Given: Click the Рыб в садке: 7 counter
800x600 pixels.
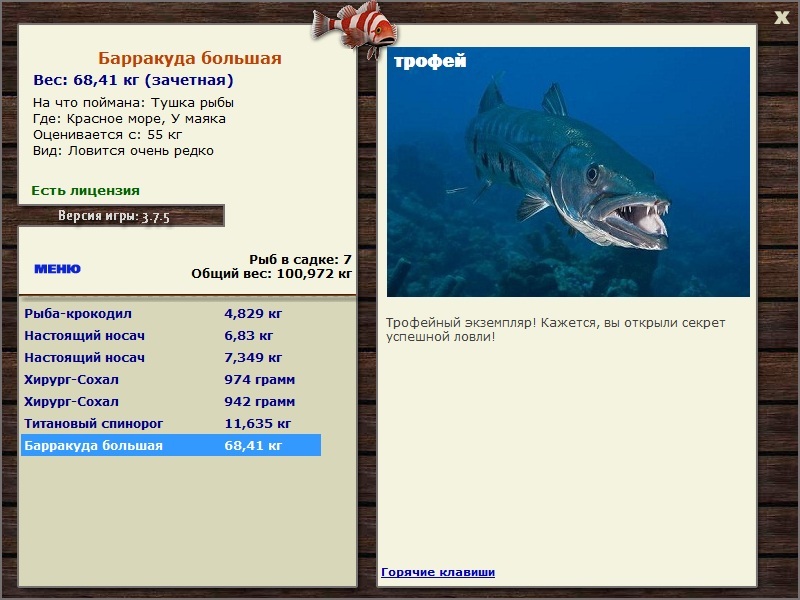Looking at the screenshot, I should 301,260.
